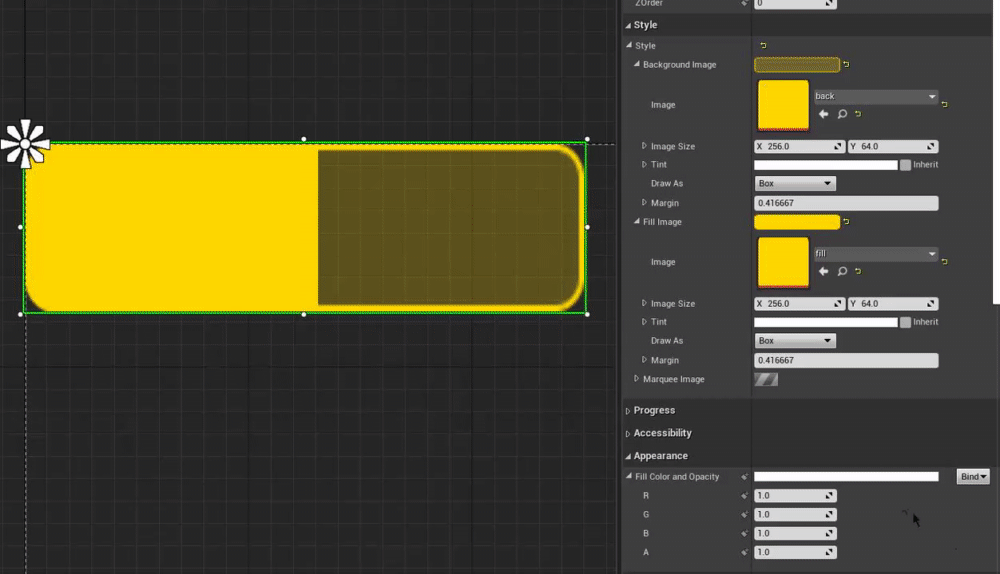The image size is (1000, 574).
Task: Click the anchor flower widget on canvas
Action: click(x=25, y=144)
